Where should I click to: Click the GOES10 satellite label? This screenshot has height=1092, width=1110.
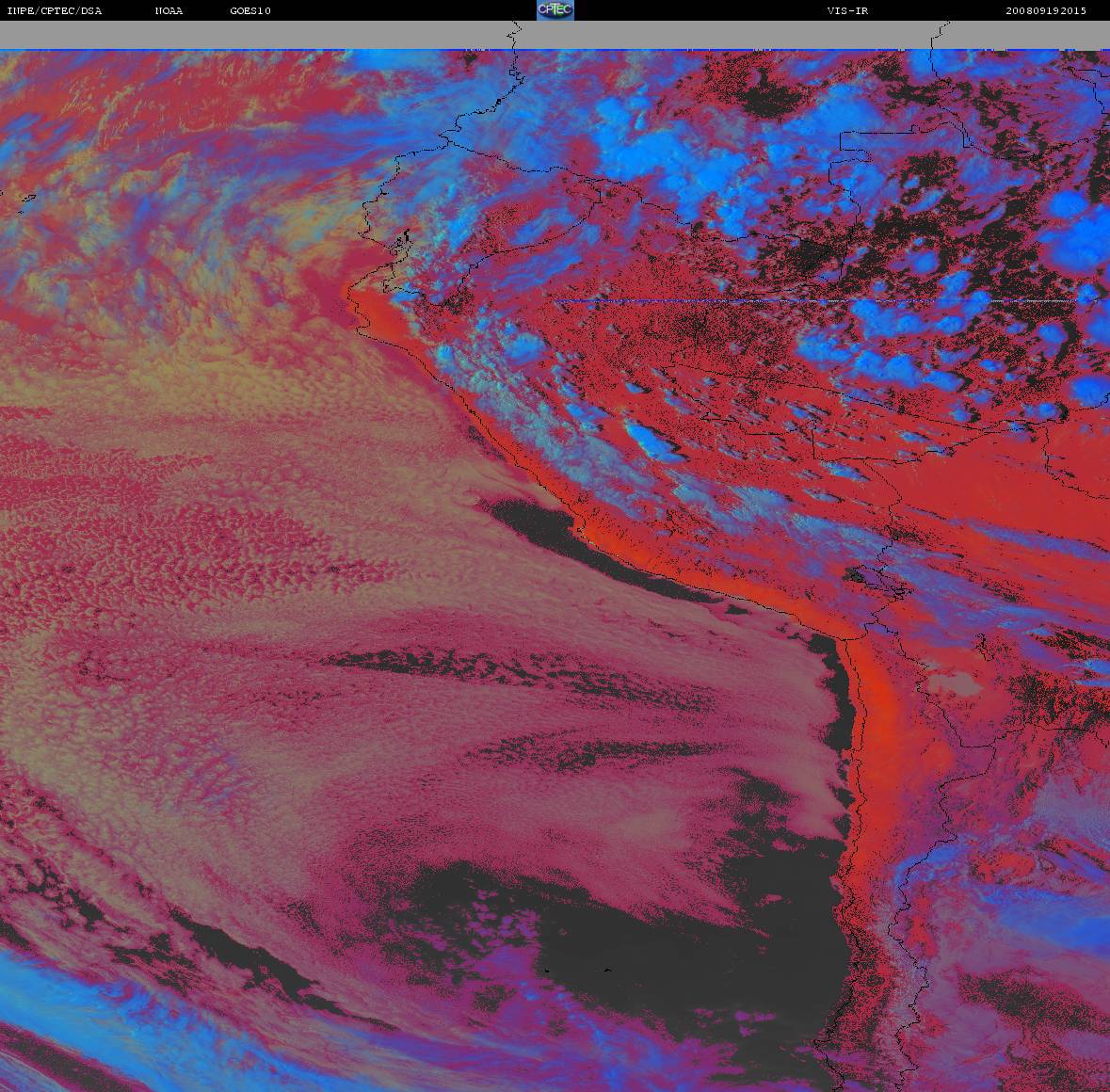point(250,10)
